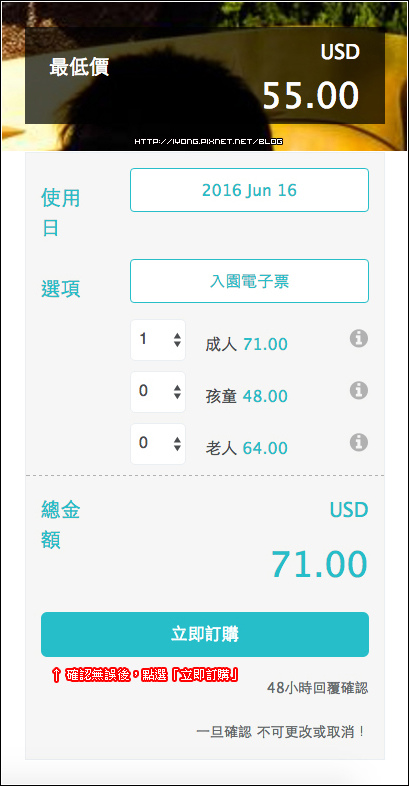The height and width of the screenshot is (786, 409).
Task: Increase the 成人 quantity with up arrow
Action: click(x=177, y=336)
